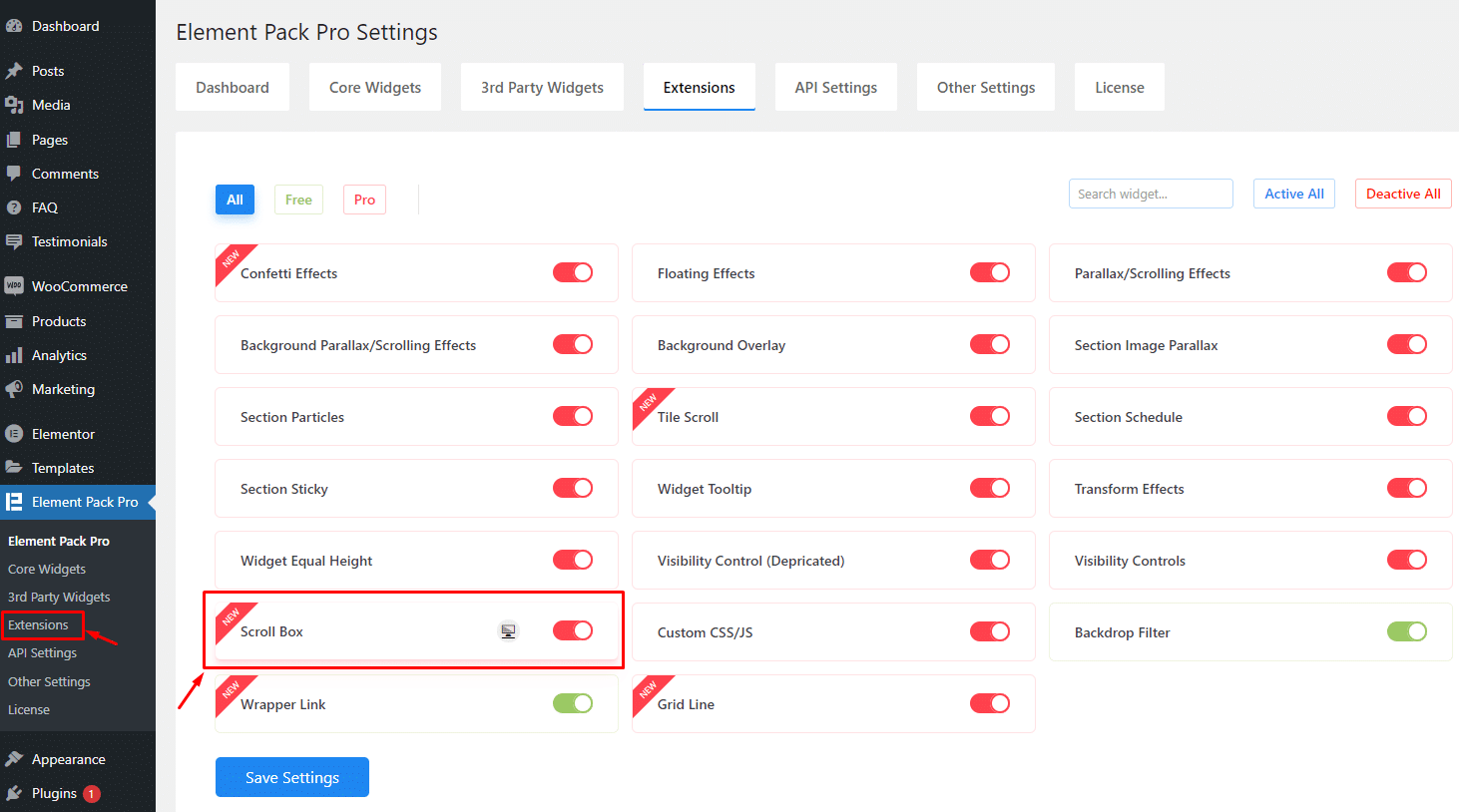Open Other Settings sidebar submenu link
The height and width of the screenshot is (812, 1459).
[49, 681]
